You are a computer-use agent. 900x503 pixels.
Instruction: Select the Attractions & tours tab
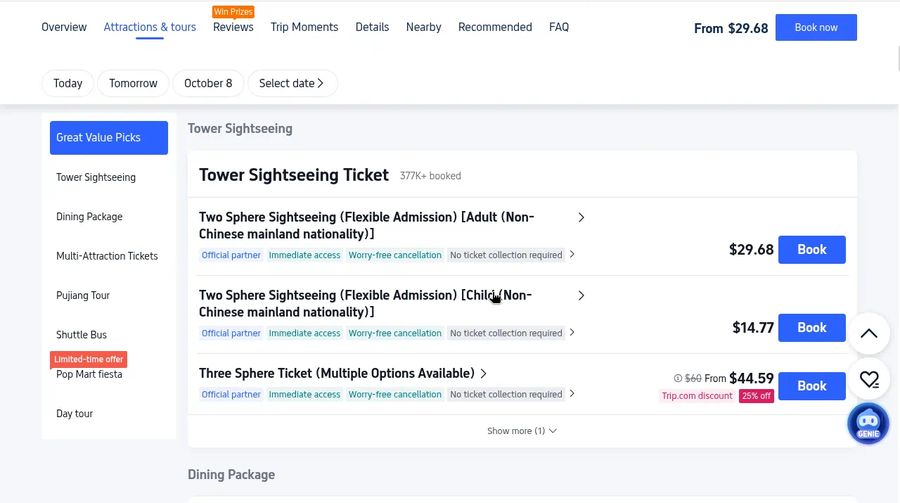(x=150, y=27)
